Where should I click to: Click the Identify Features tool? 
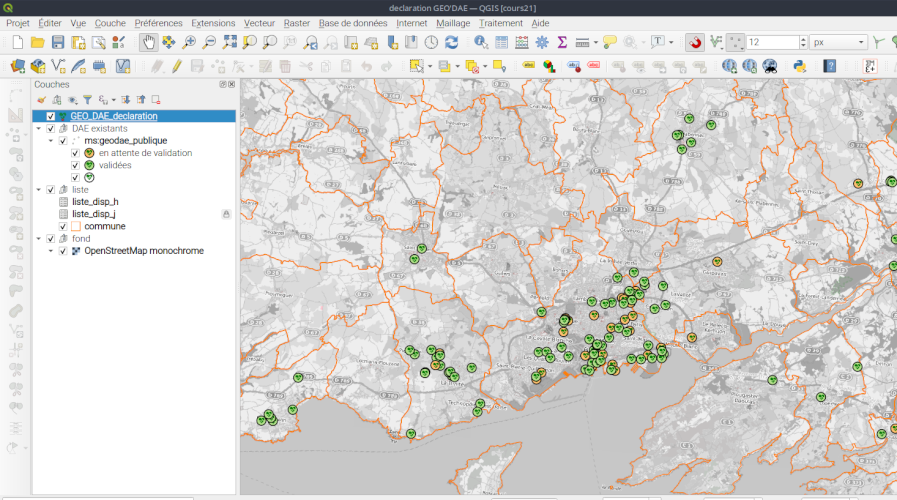pos(480,42)
